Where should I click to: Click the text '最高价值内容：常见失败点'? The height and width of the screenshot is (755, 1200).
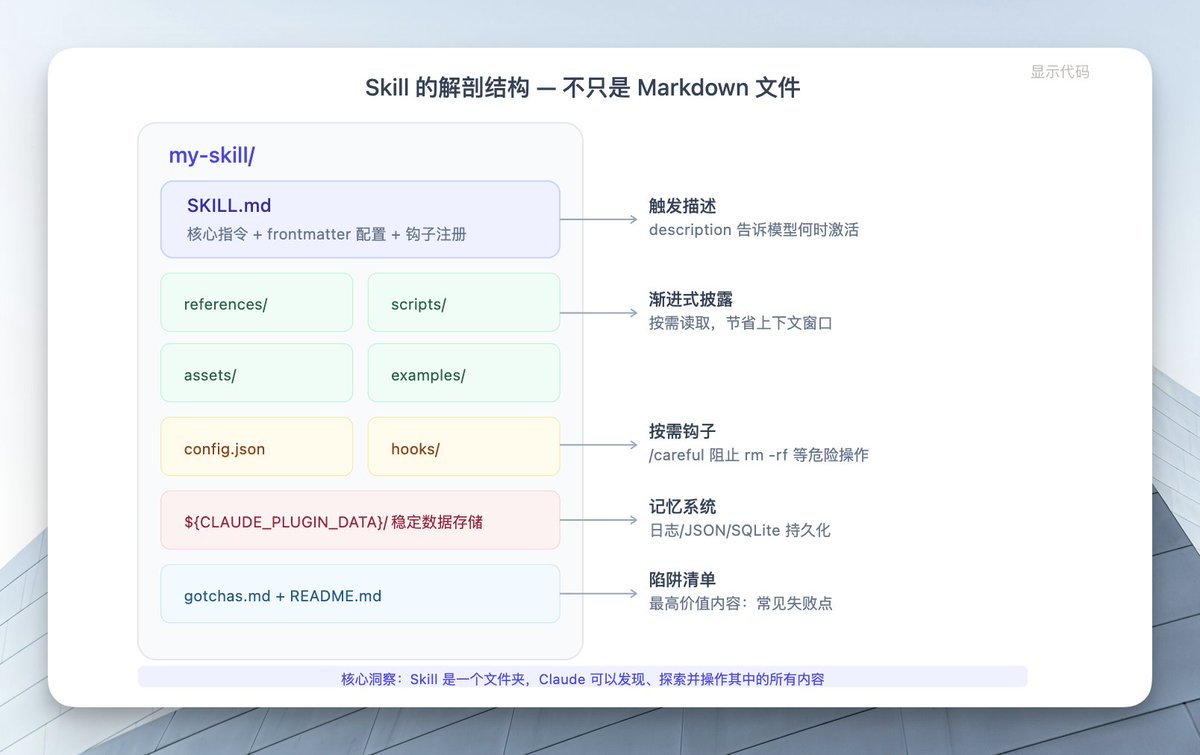[x=741, y=603]
